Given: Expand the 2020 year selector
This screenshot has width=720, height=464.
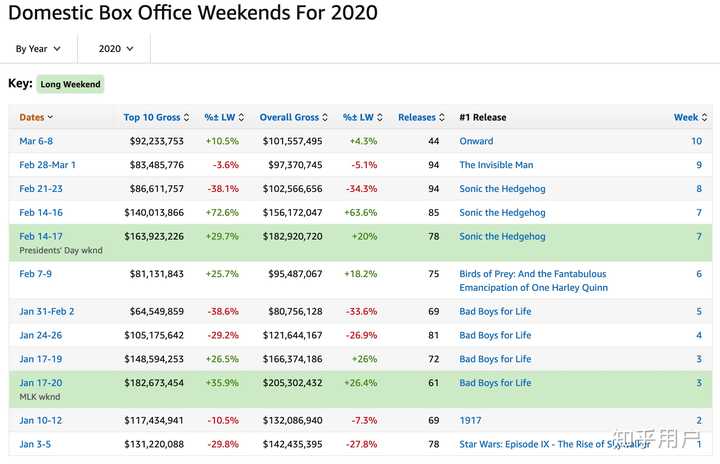Looking at the screenshot, I should click(115, 48).
